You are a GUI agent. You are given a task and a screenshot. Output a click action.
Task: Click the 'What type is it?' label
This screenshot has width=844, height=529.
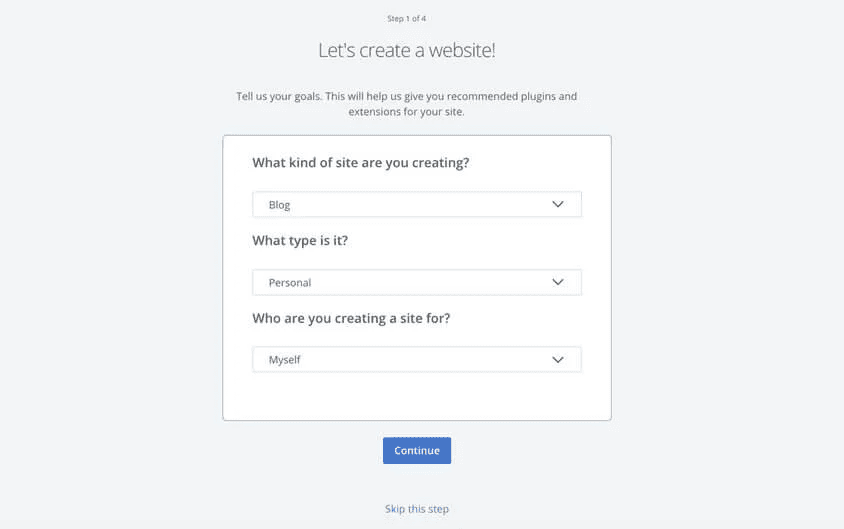point(300,241)
